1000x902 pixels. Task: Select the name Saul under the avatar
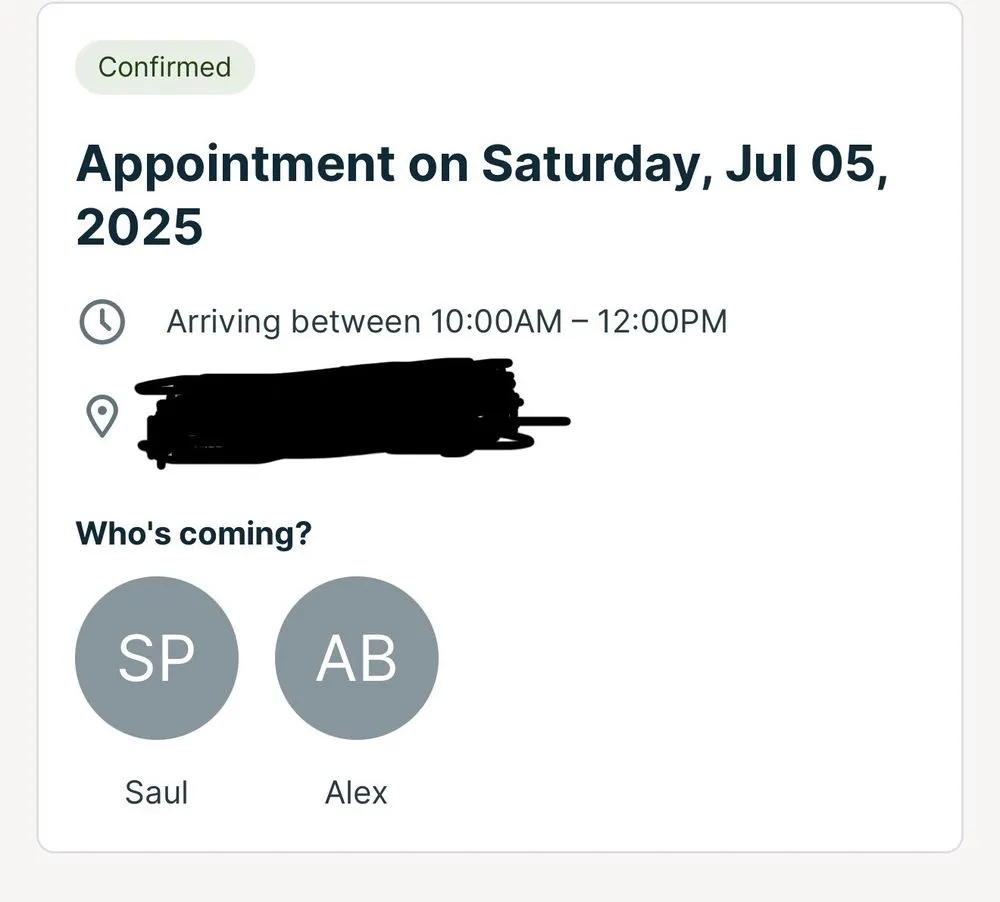click(157, 792)
